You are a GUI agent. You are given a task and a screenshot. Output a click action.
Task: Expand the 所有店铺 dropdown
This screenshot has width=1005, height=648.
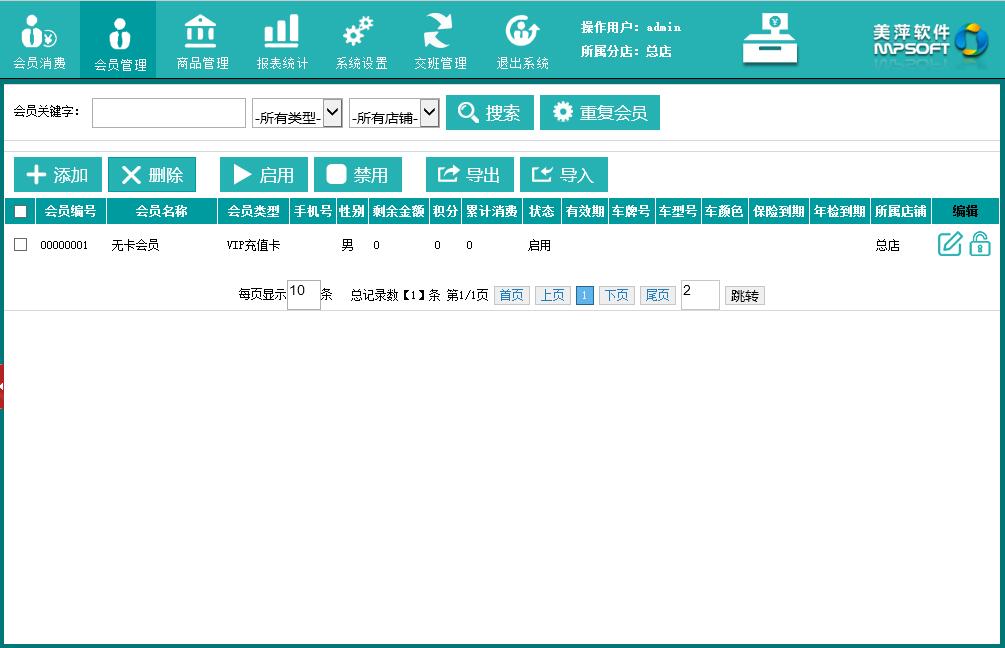tap(394, 113)
